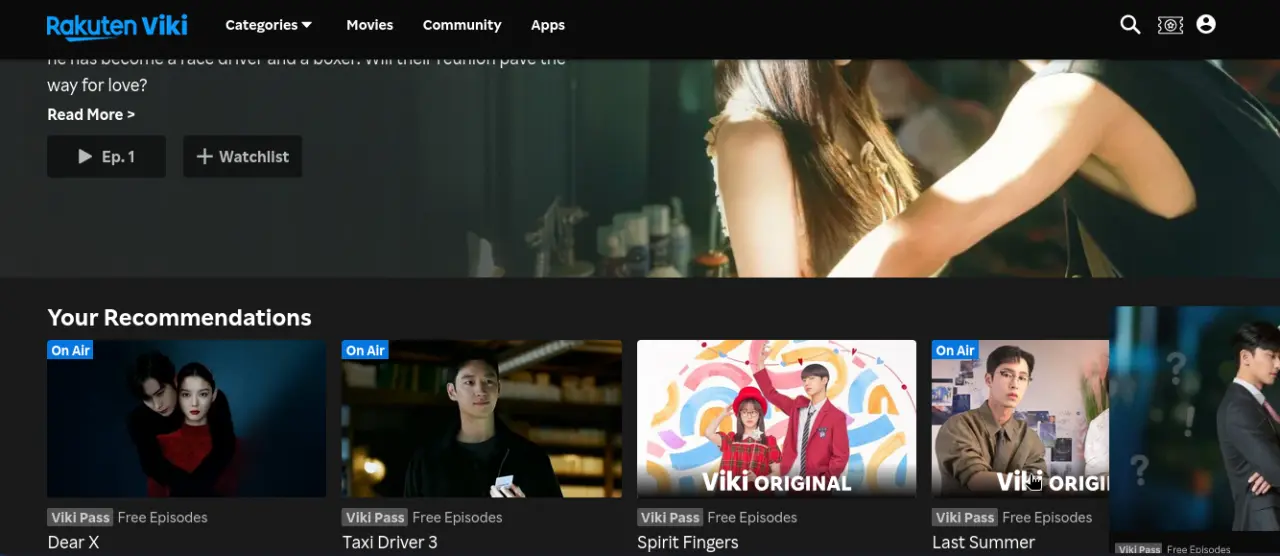1280x556 pixels.
Task: Click the Last Summer title
Action: 983,543
